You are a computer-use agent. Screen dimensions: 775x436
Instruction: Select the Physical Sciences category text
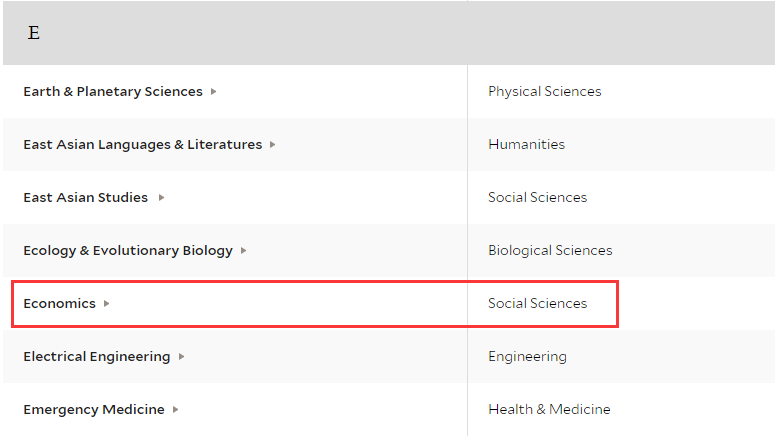click(x=545, y=92)
